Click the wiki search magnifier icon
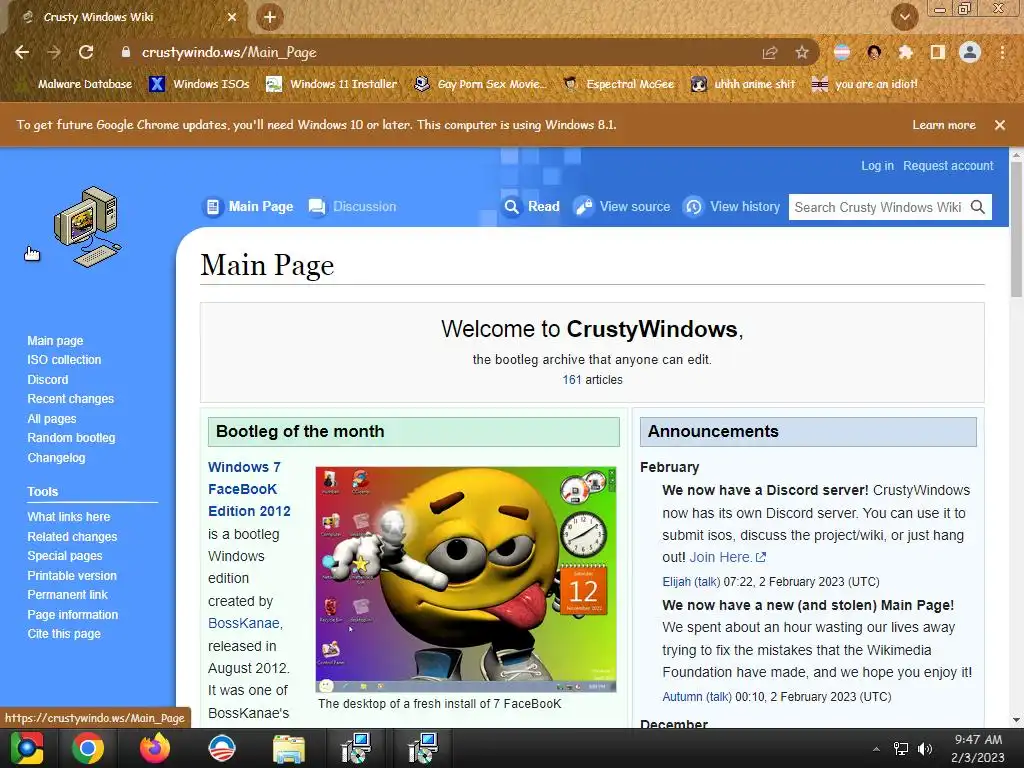The image size is (1024, 768). 978,207
